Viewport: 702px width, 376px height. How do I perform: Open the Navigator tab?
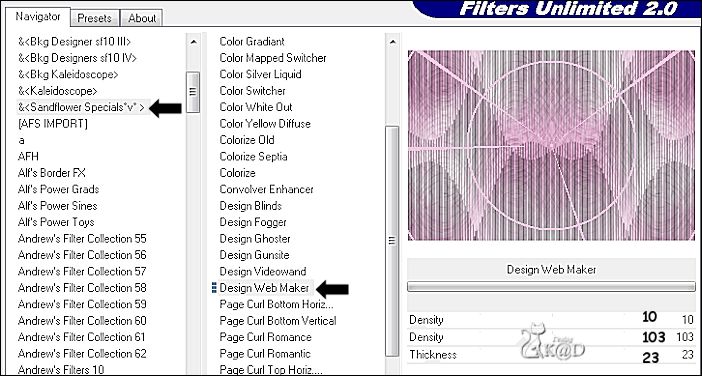coord(38,17)
